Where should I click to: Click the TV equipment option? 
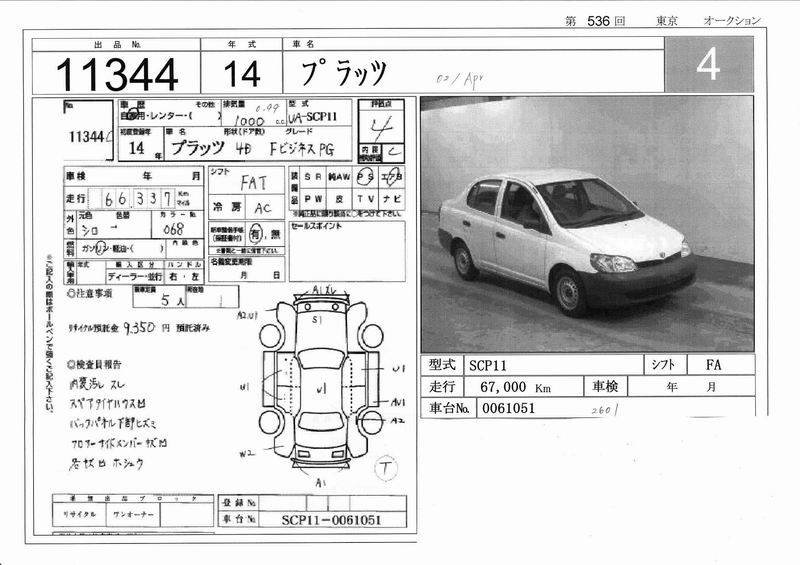pyautogui.click(x=366, y=199)
